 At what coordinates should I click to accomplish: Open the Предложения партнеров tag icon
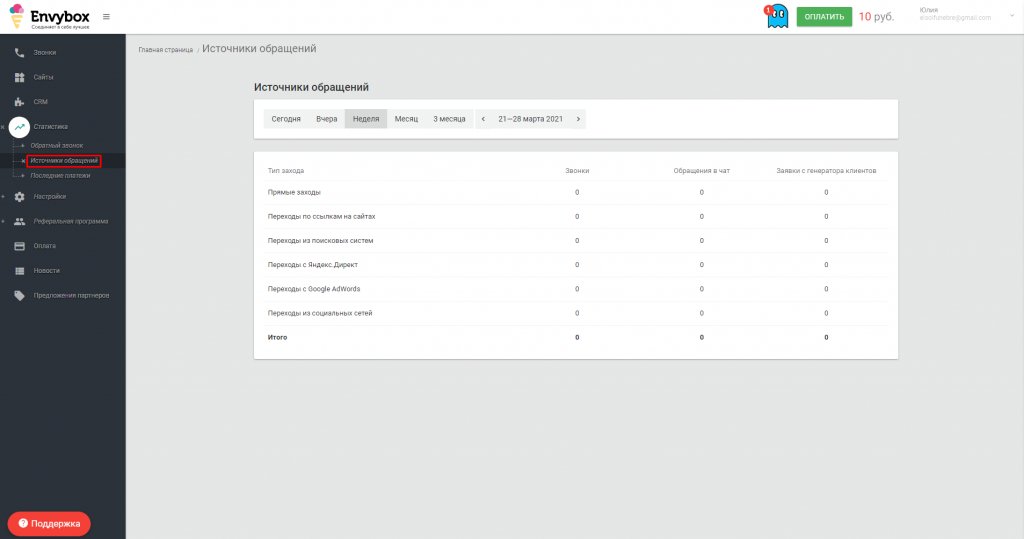pos(20,295)
